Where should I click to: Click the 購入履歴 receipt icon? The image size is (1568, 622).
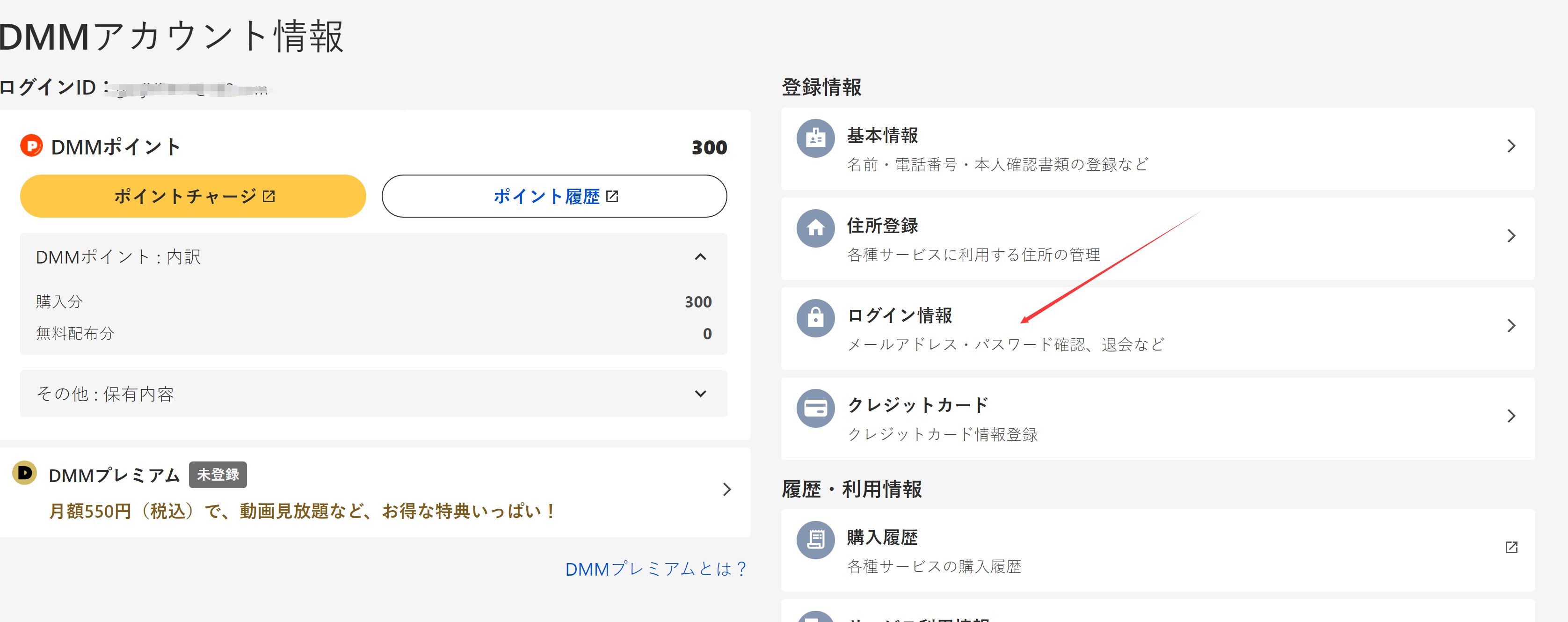816,540
